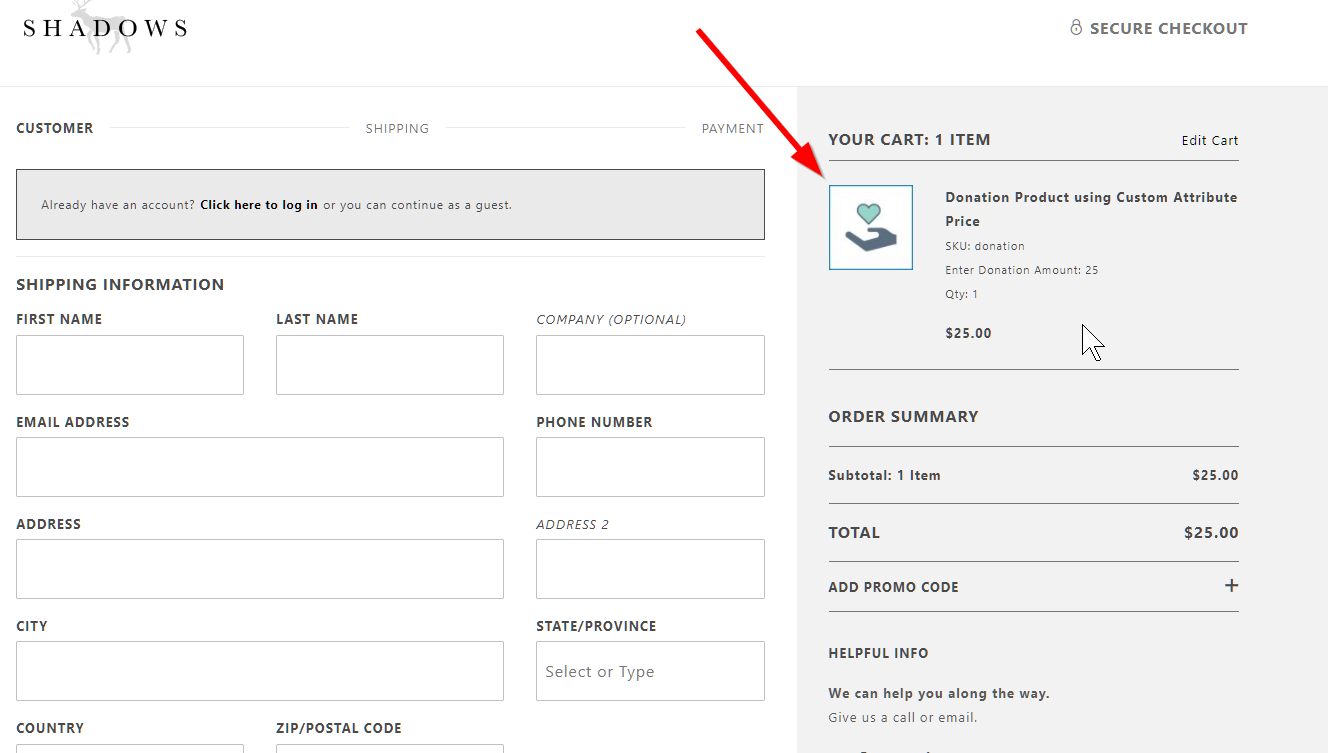The image size is (1328, 753).
Task: Click the Edit Cart link
Action: click(x=1209, y=141)
